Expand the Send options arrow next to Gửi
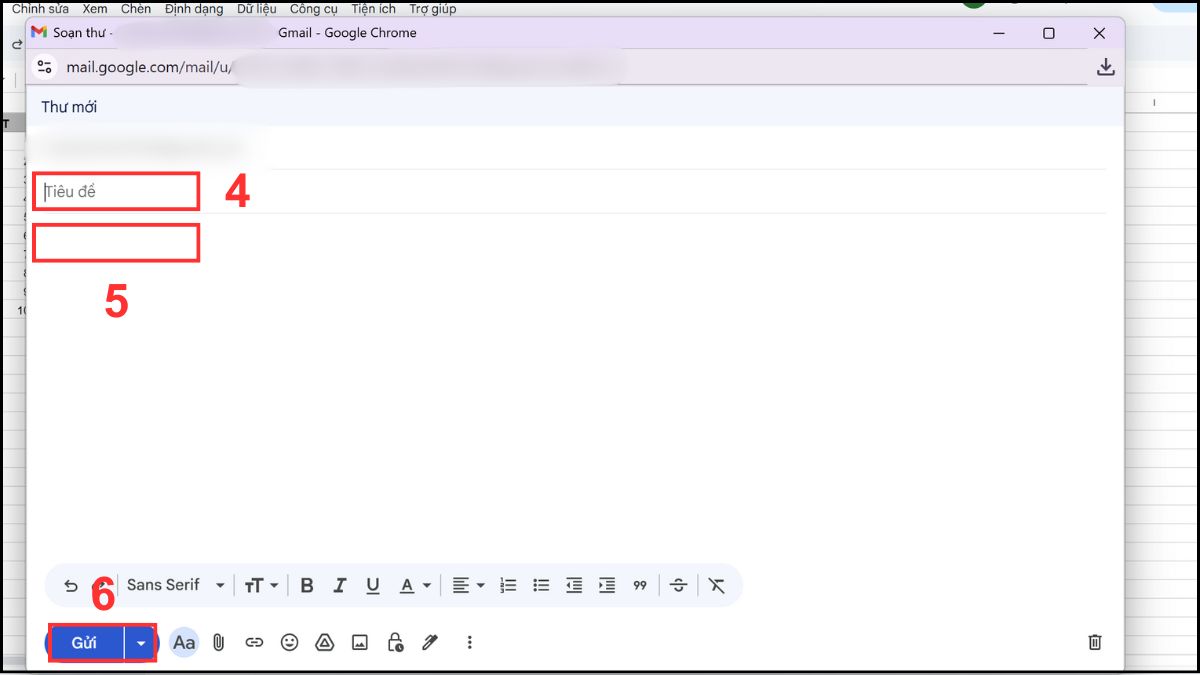Viewport: 1200px width, 675px height. [140, 643]
